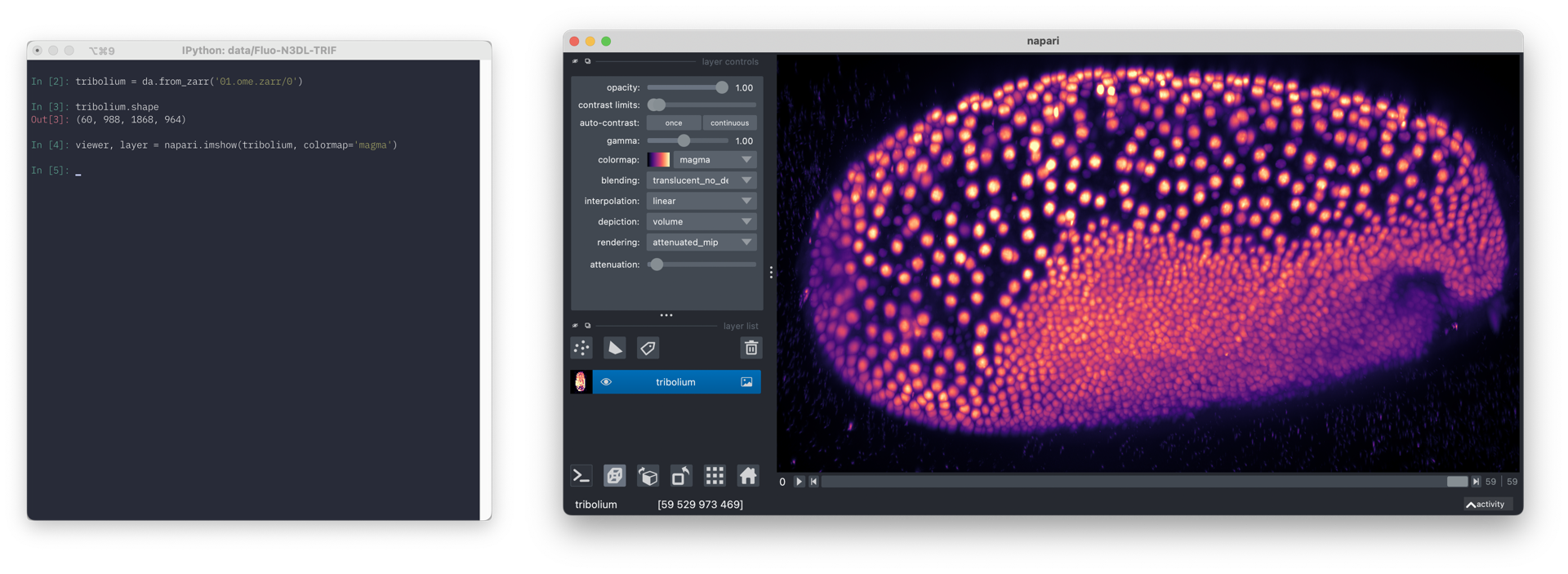Screen dimensions: 1568x574
Task: Open the blending mode dropdown
Action: (701, 180)
